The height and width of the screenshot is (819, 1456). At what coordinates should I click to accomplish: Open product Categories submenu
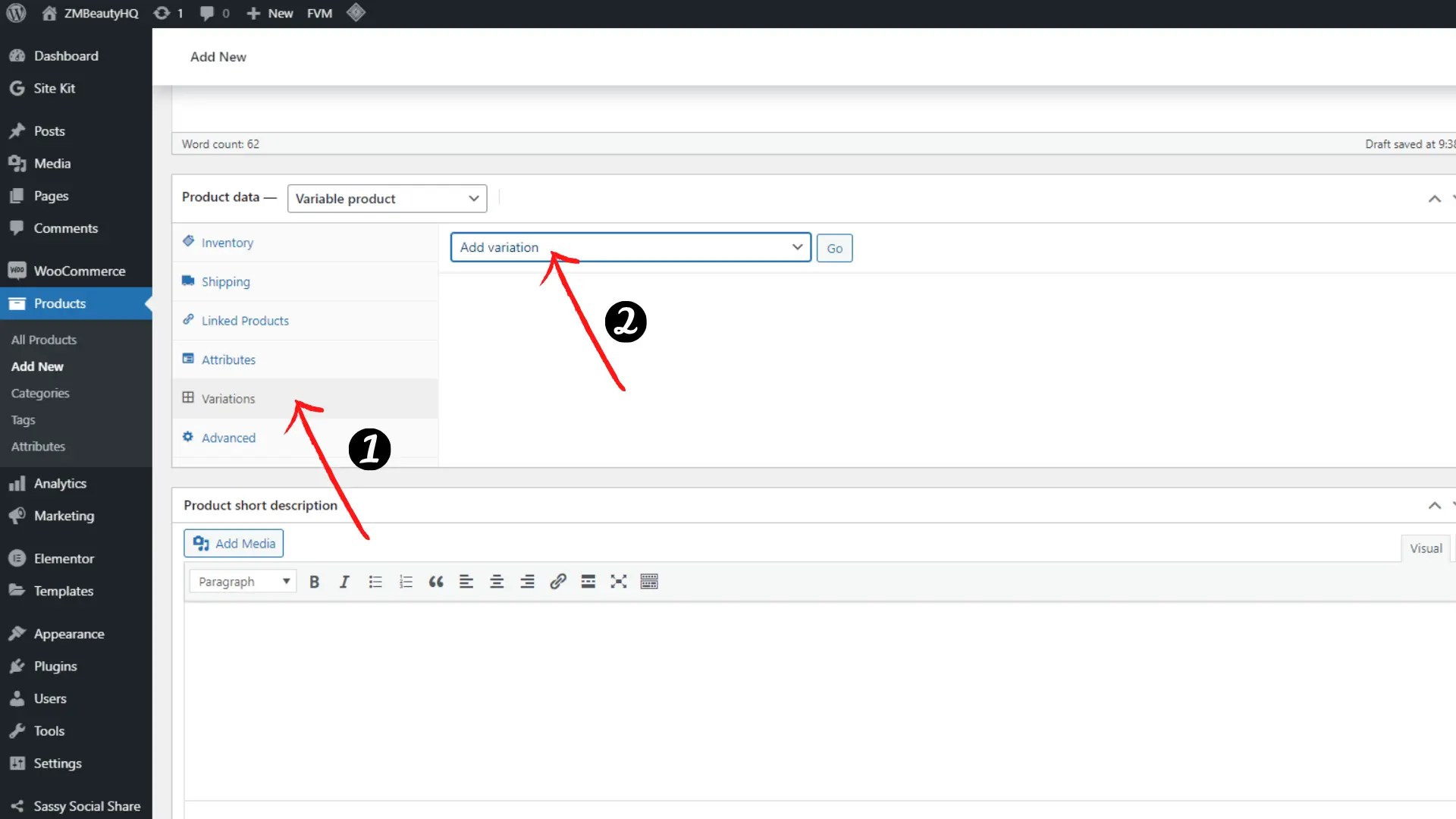[40, 393]
